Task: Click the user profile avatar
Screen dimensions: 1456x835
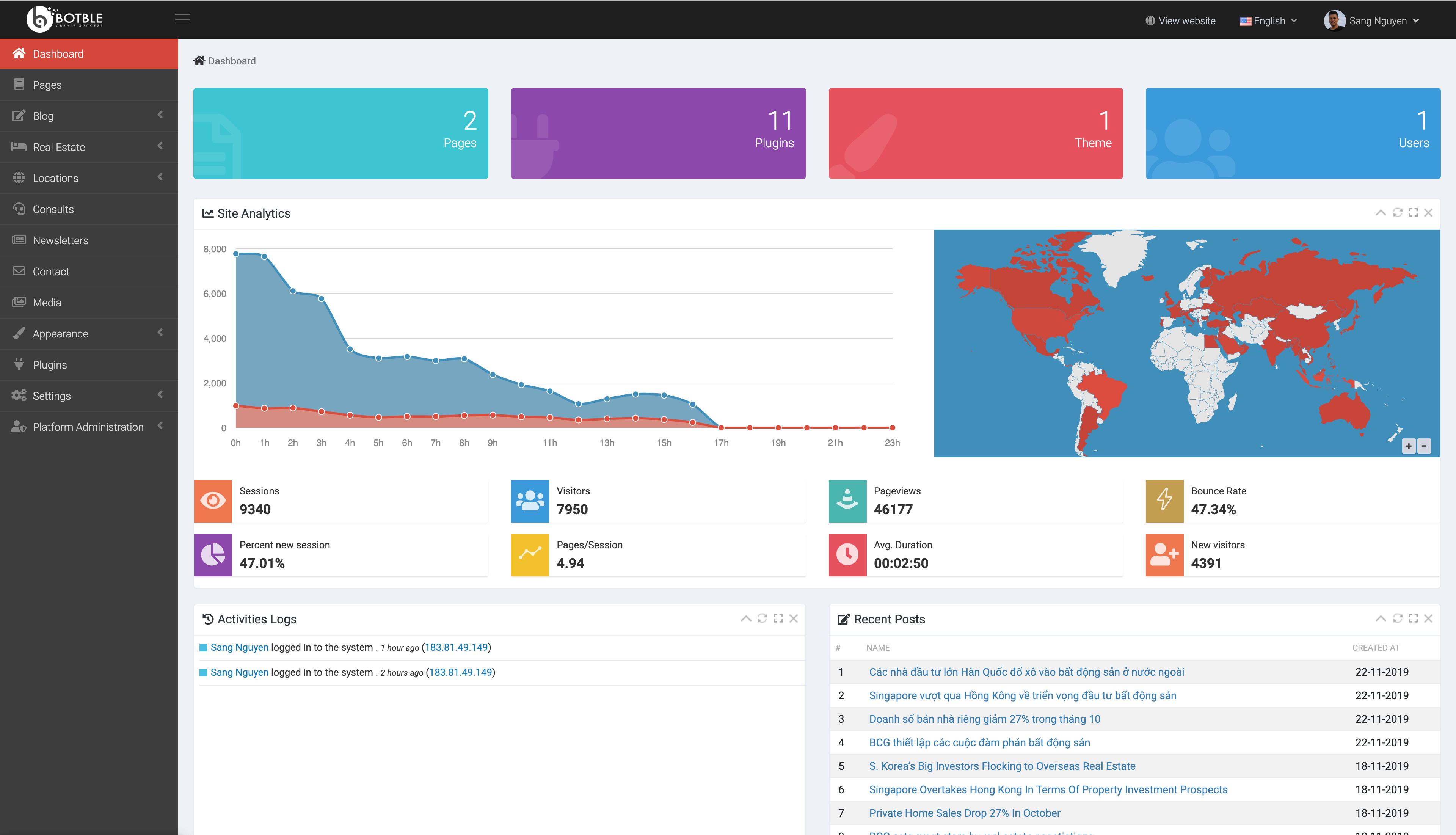Action: pyautogui.click(x=1336, y=20)
